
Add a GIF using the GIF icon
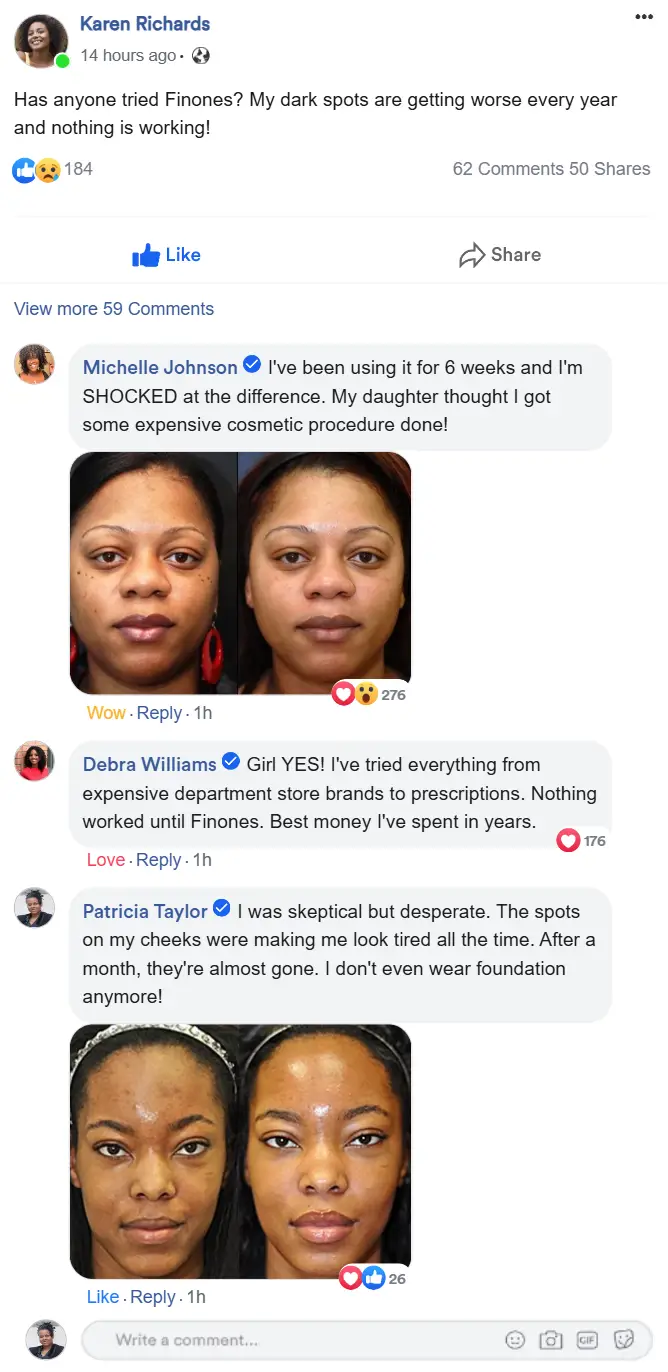(x=587, y=1340)
